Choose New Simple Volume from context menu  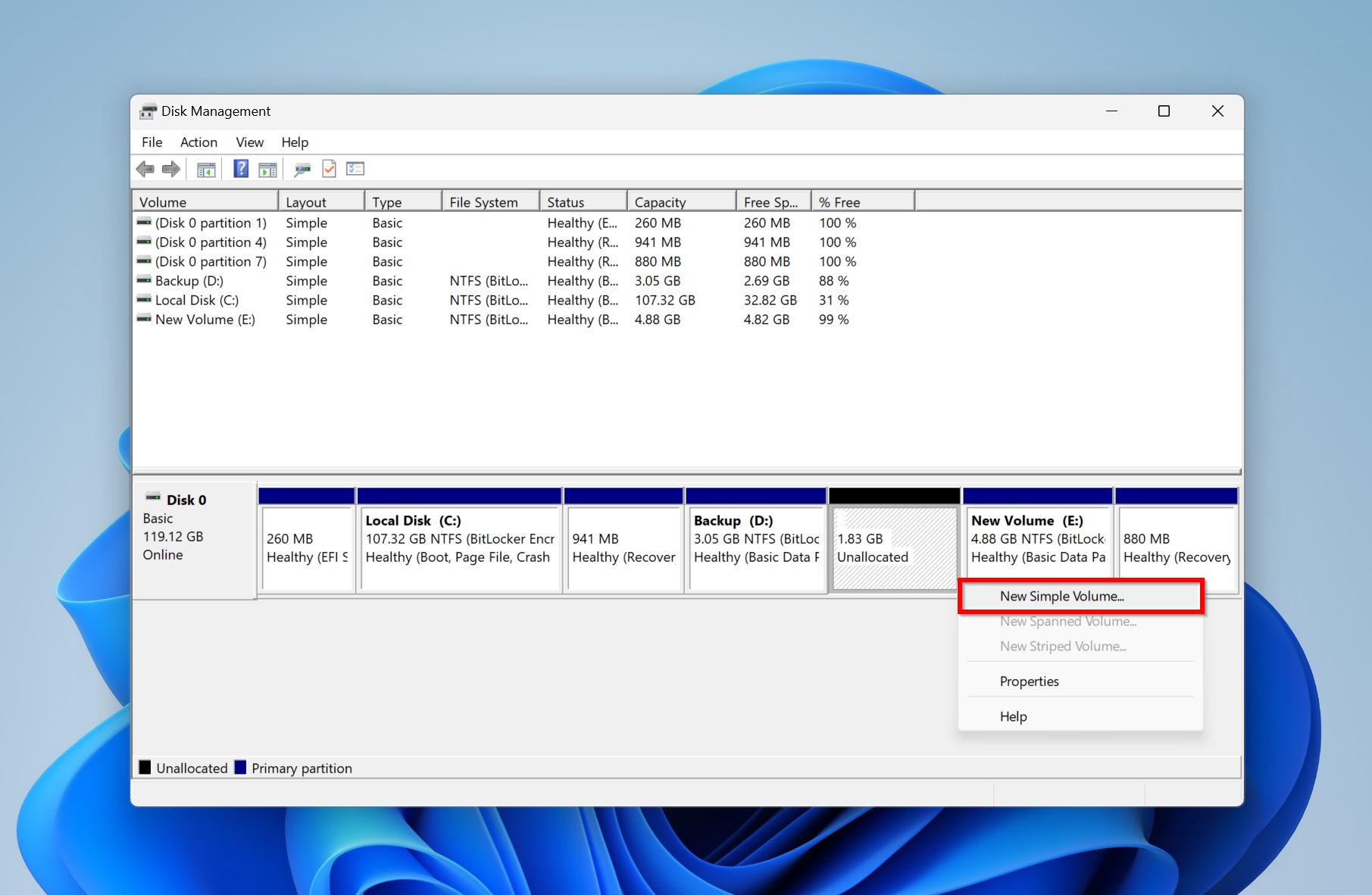[x=1061, y=596]
